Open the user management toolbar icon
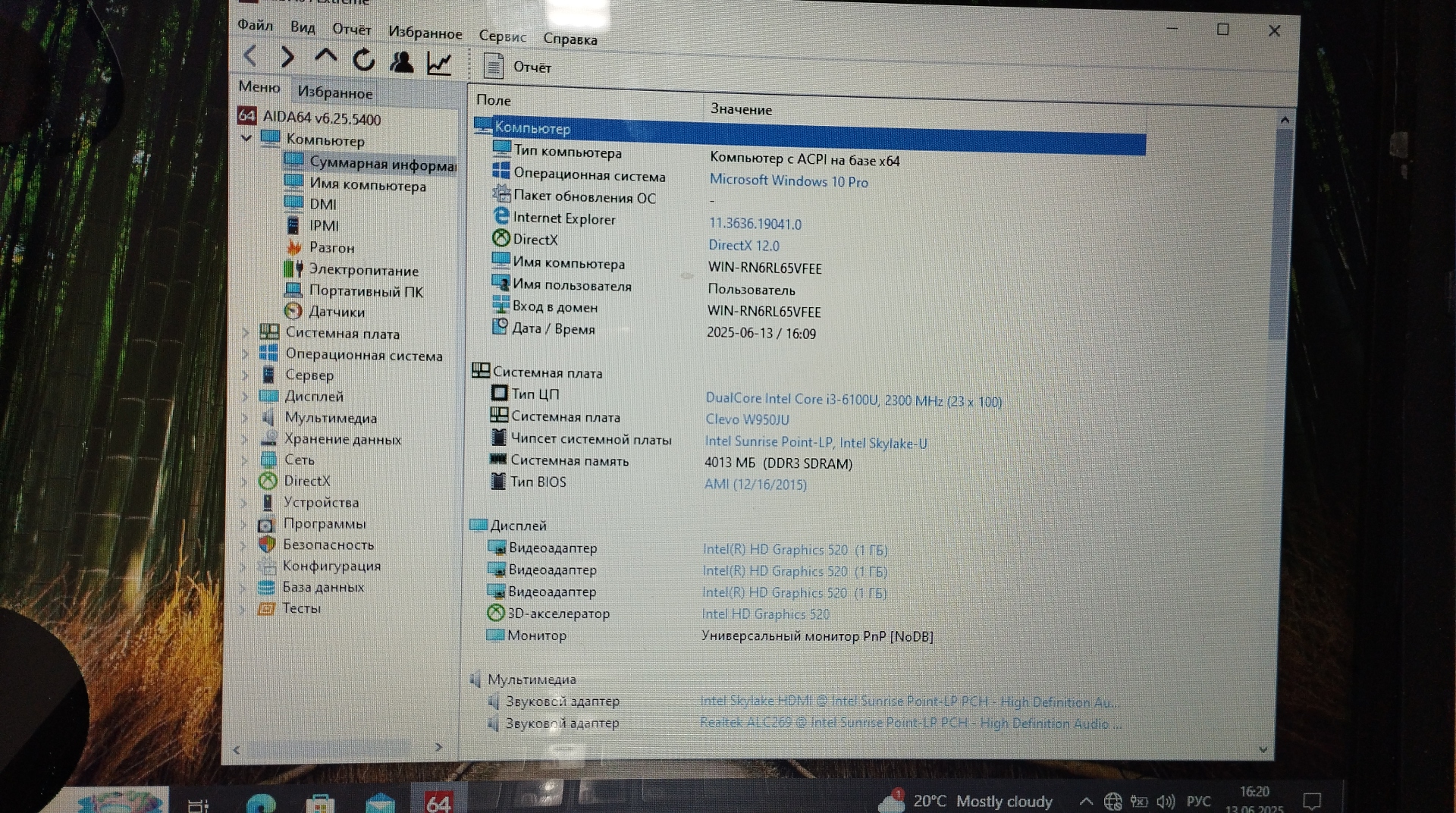Image resolution: width=1456 pixels, height=813 pixels. click(x=401, y=61)
